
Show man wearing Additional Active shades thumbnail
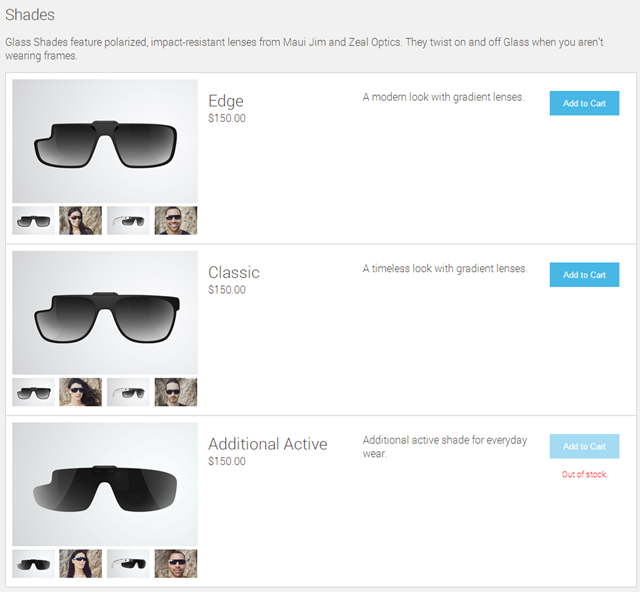[176, 563]
